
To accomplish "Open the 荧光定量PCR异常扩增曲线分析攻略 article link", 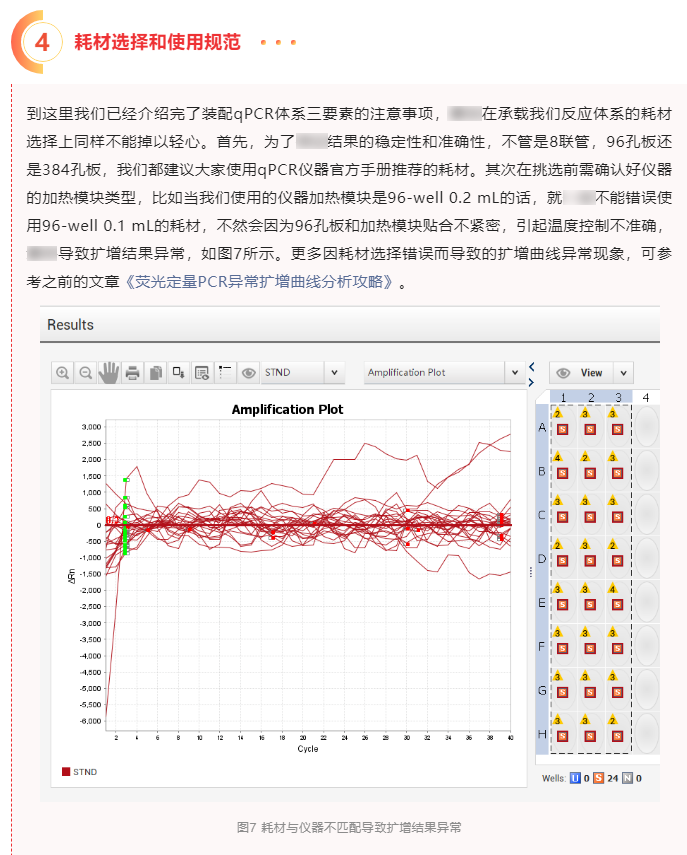I will pyautogui.click(x=262, y=283).
